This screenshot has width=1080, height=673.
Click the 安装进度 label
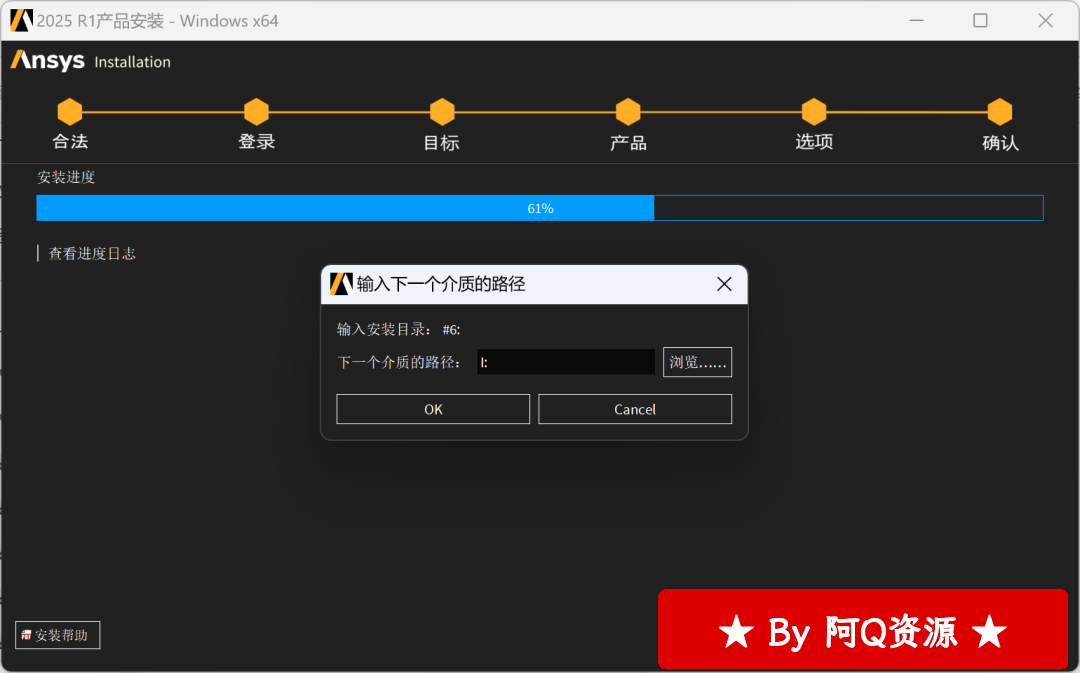pos(66,177)
